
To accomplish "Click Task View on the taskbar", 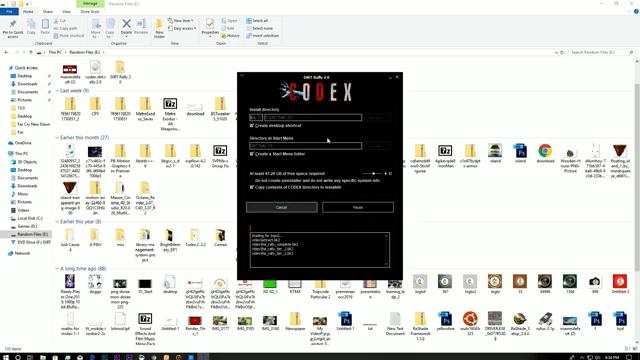I will coord(30,357).
